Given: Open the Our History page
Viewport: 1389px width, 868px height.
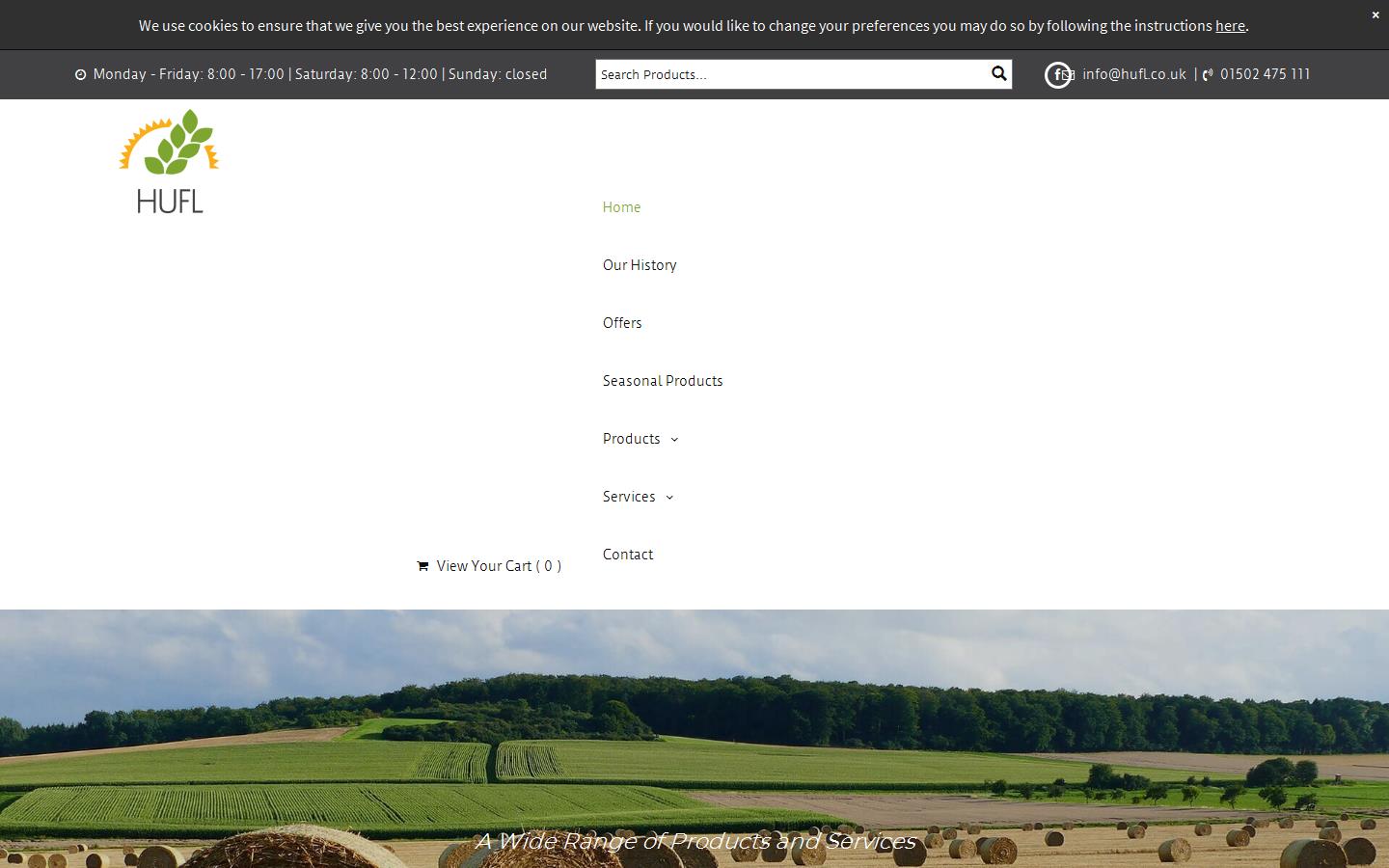Looking at the screenshot, I should point(640,264).
